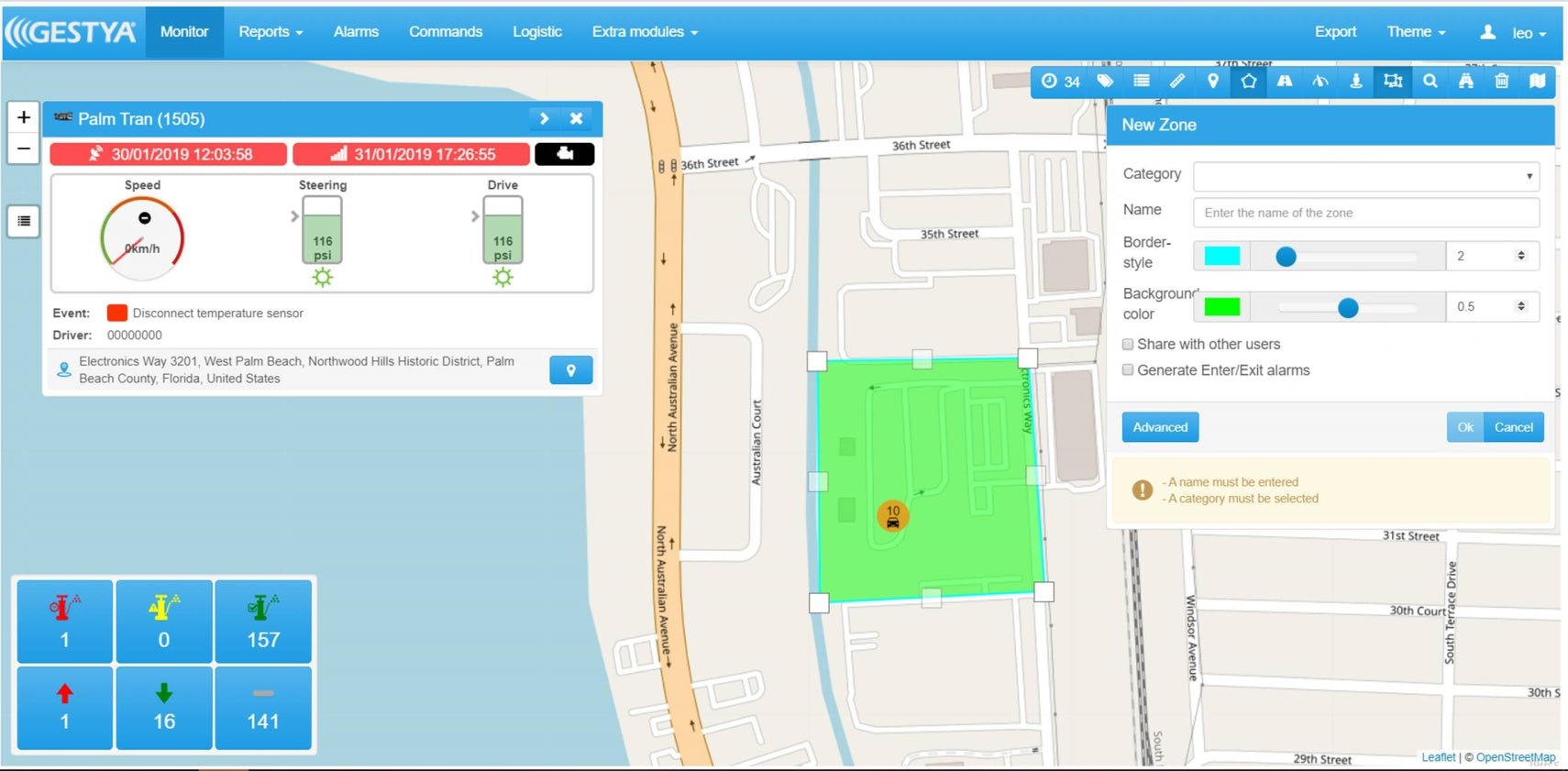Image resolution: width=1568 pixels, height=771 pixels.
Task: Click the Advanced button
Action: click(1160, 427)
